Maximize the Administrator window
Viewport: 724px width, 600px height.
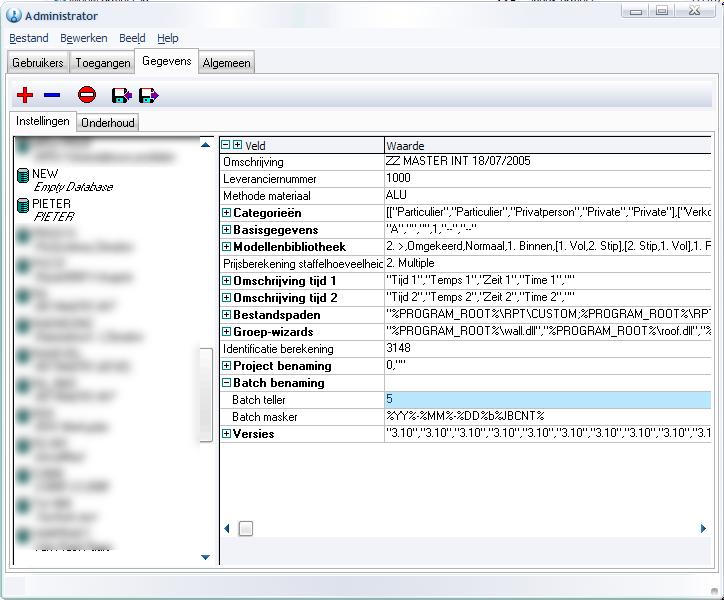click(x=662, y=11)
